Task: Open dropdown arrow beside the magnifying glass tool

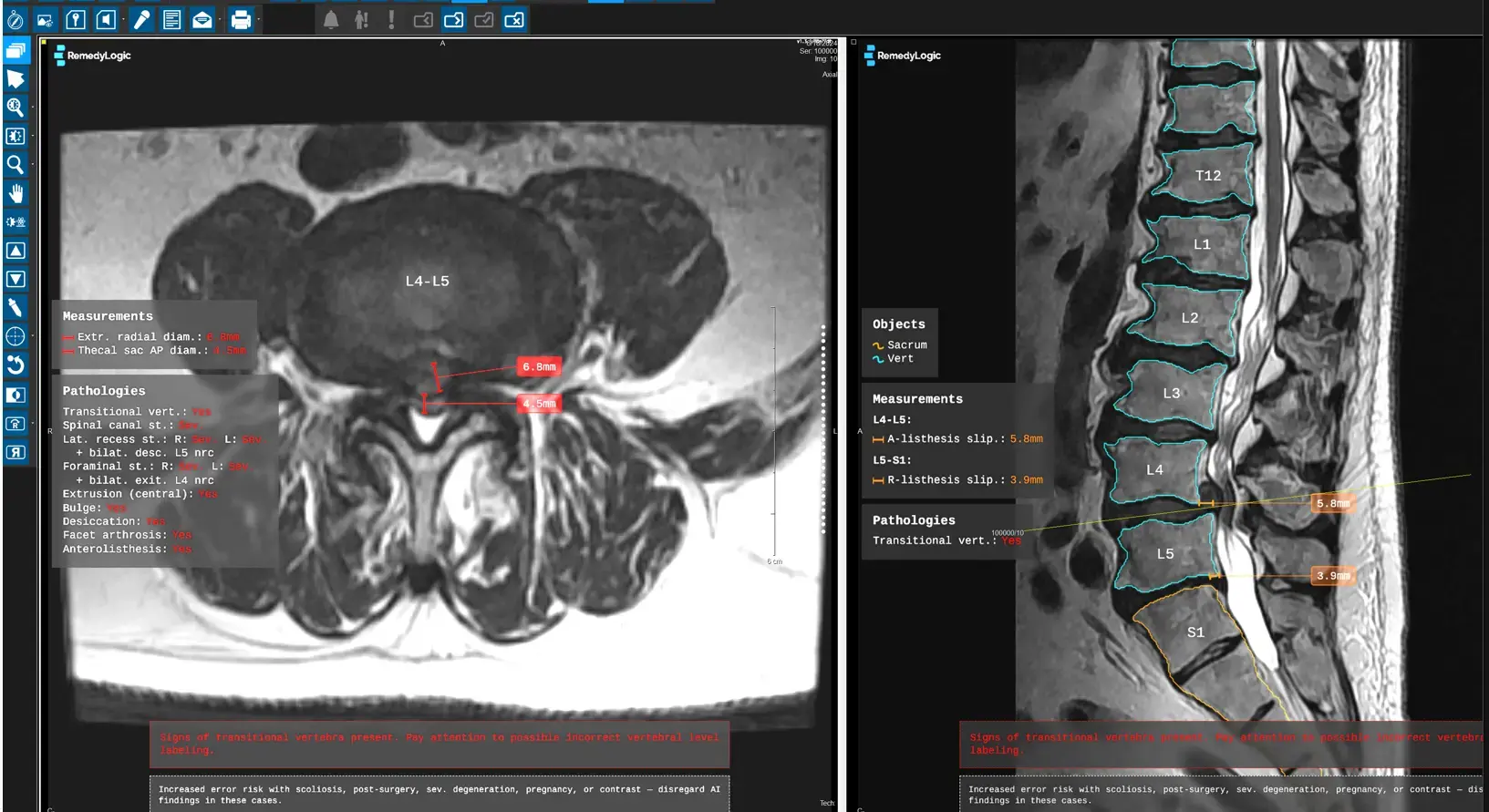Action: point(33,165)
